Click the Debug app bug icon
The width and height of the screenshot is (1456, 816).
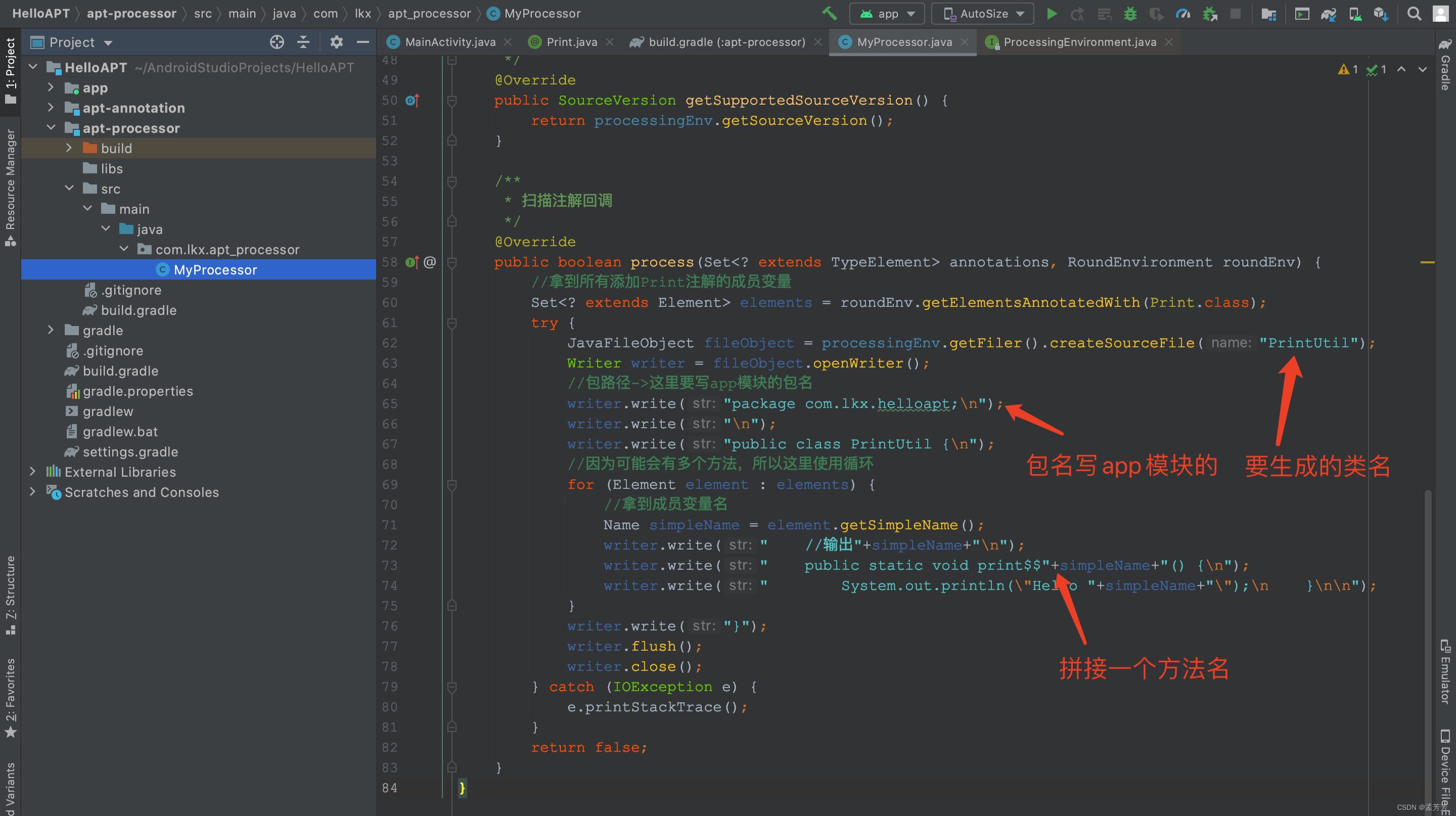[x=1130, y=14]
